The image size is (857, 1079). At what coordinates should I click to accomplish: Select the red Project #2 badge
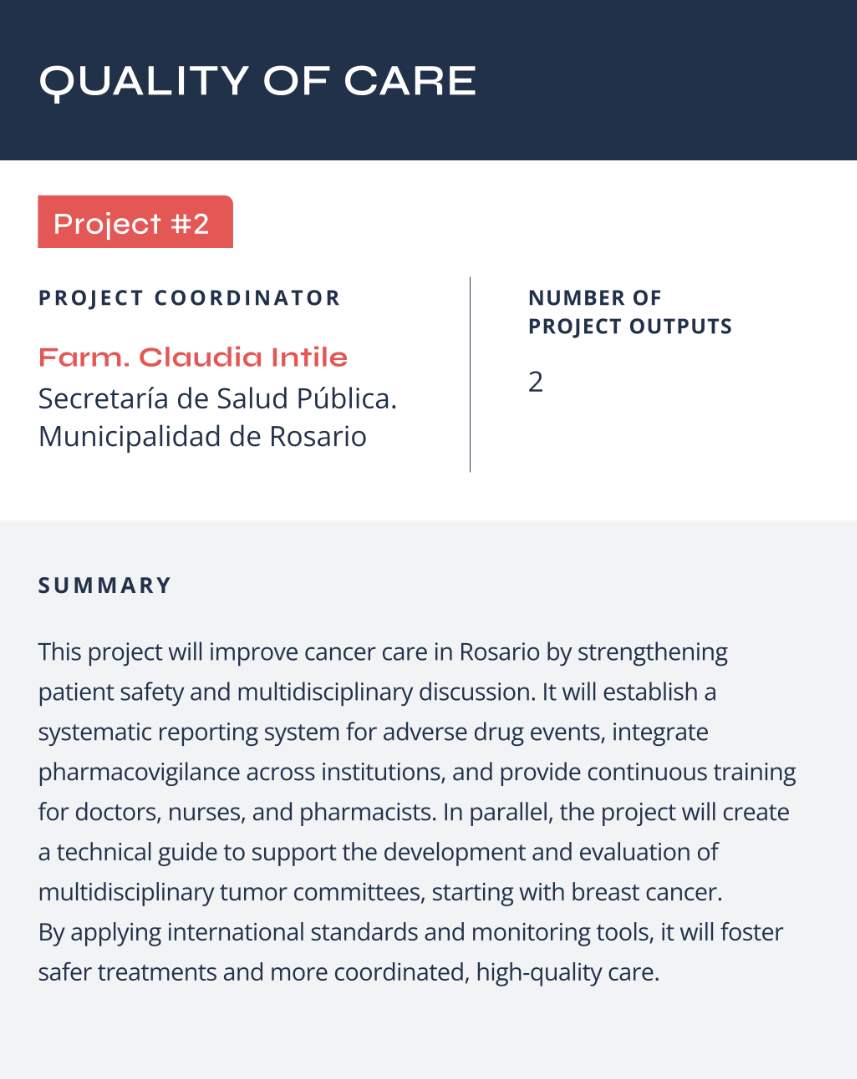click(133, 223)
